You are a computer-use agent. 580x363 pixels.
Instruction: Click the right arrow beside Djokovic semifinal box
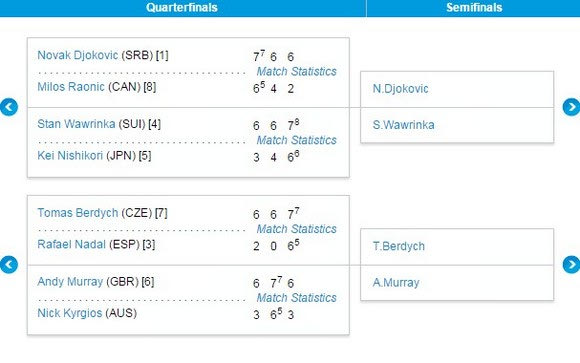coord(571,107)
